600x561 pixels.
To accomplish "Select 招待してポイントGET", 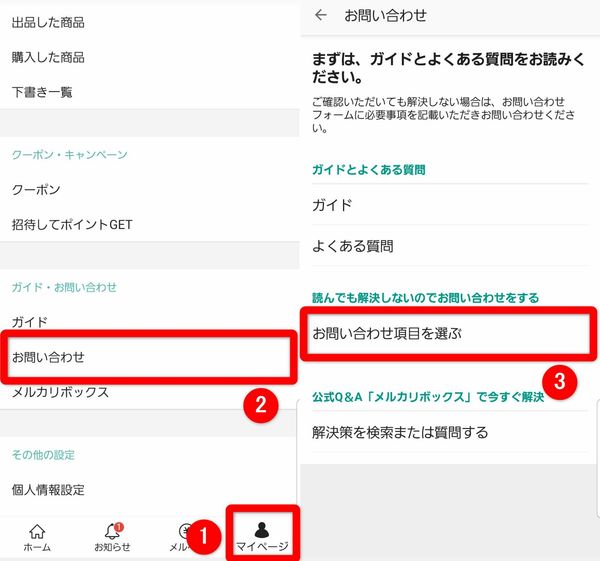I will tap(149, 225).
